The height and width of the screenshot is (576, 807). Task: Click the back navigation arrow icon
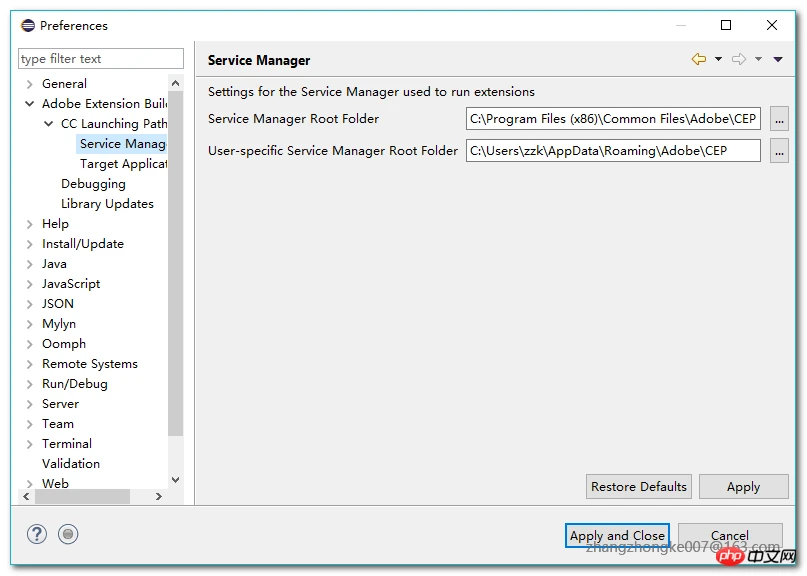pyautogui.click(x=698, y=59)
